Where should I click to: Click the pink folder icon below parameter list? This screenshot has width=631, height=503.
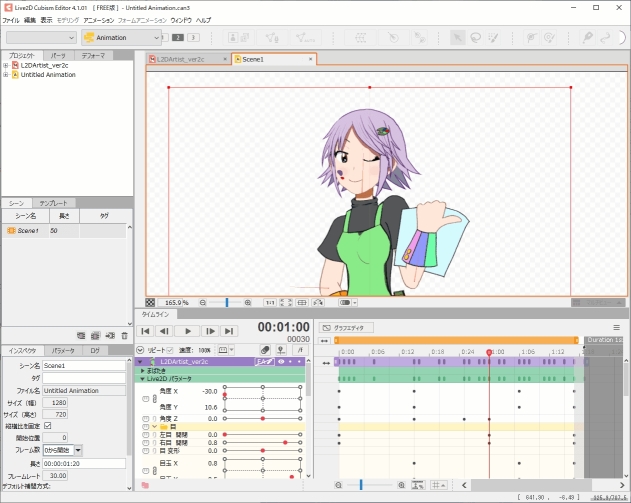(145, 485)
